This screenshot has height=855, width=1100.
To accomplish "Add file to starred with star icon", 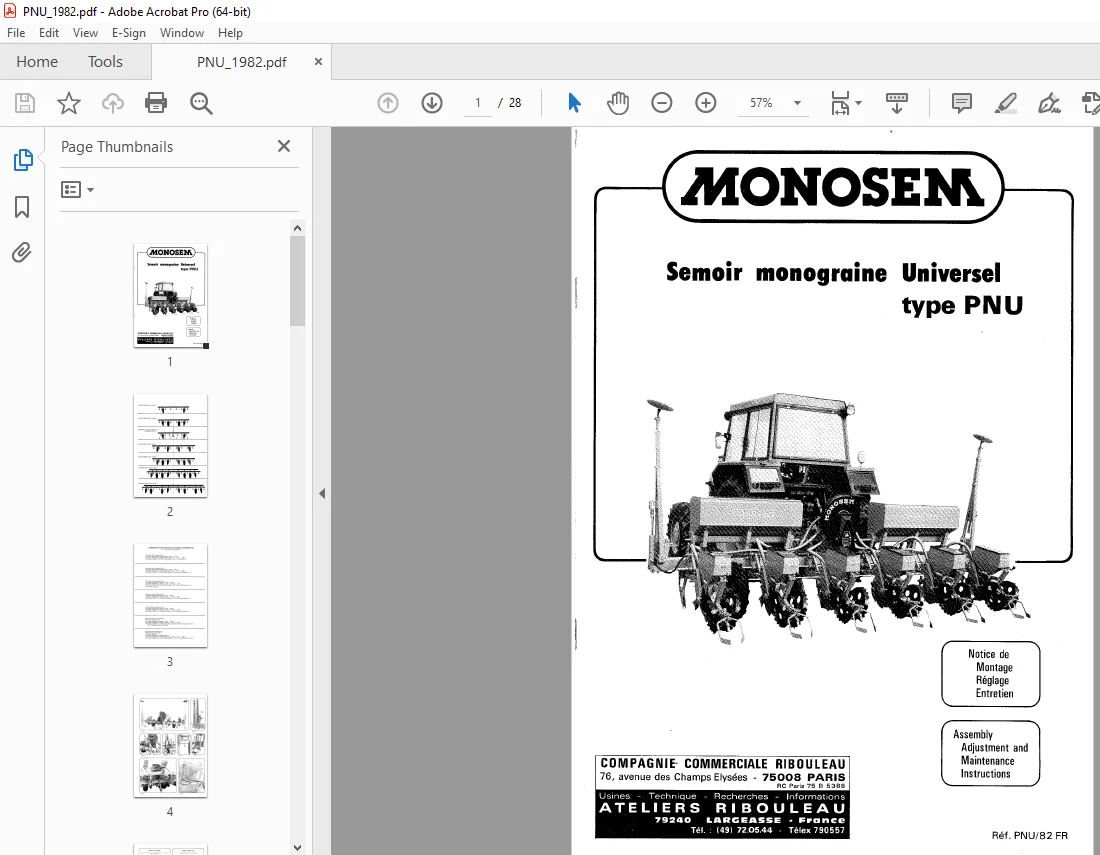I will 69,103.
